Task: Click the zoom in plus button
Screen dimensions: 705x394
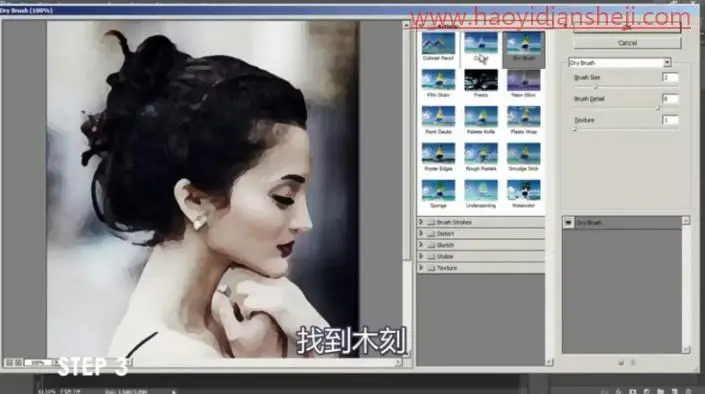Action: 18,363
